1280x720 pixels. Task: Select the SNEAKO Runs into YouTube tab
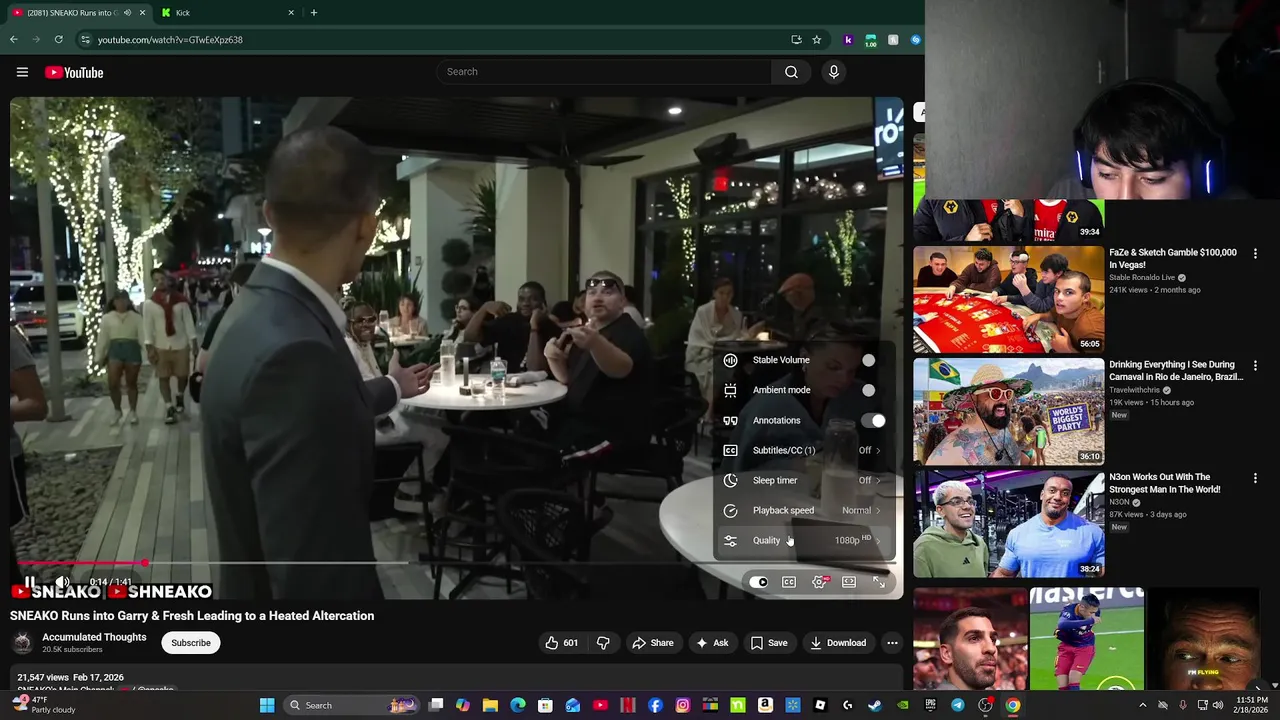pyautogui.click(x=78, y=13)
